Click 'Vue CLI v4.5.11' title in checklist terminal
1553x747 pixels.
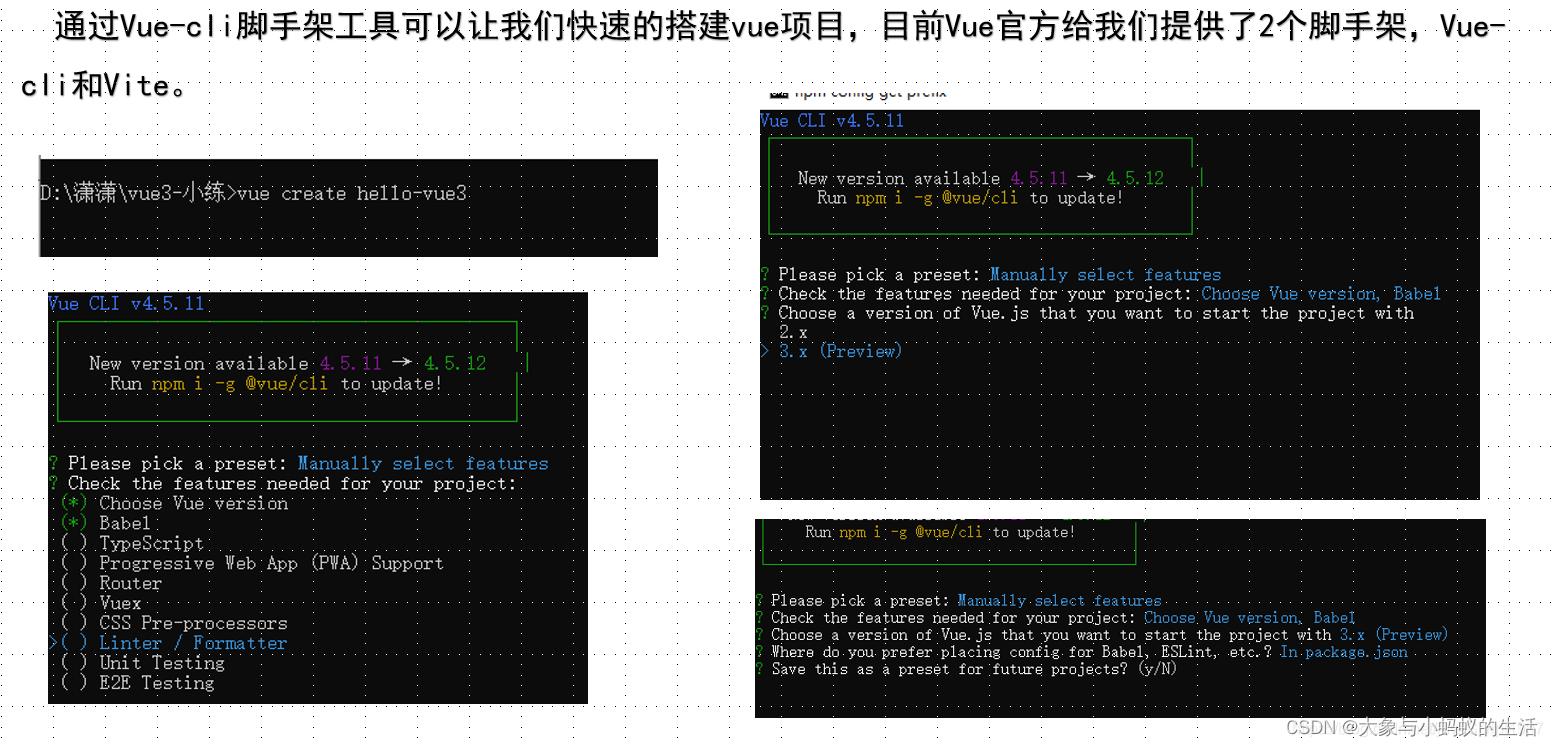pos(126,303)
